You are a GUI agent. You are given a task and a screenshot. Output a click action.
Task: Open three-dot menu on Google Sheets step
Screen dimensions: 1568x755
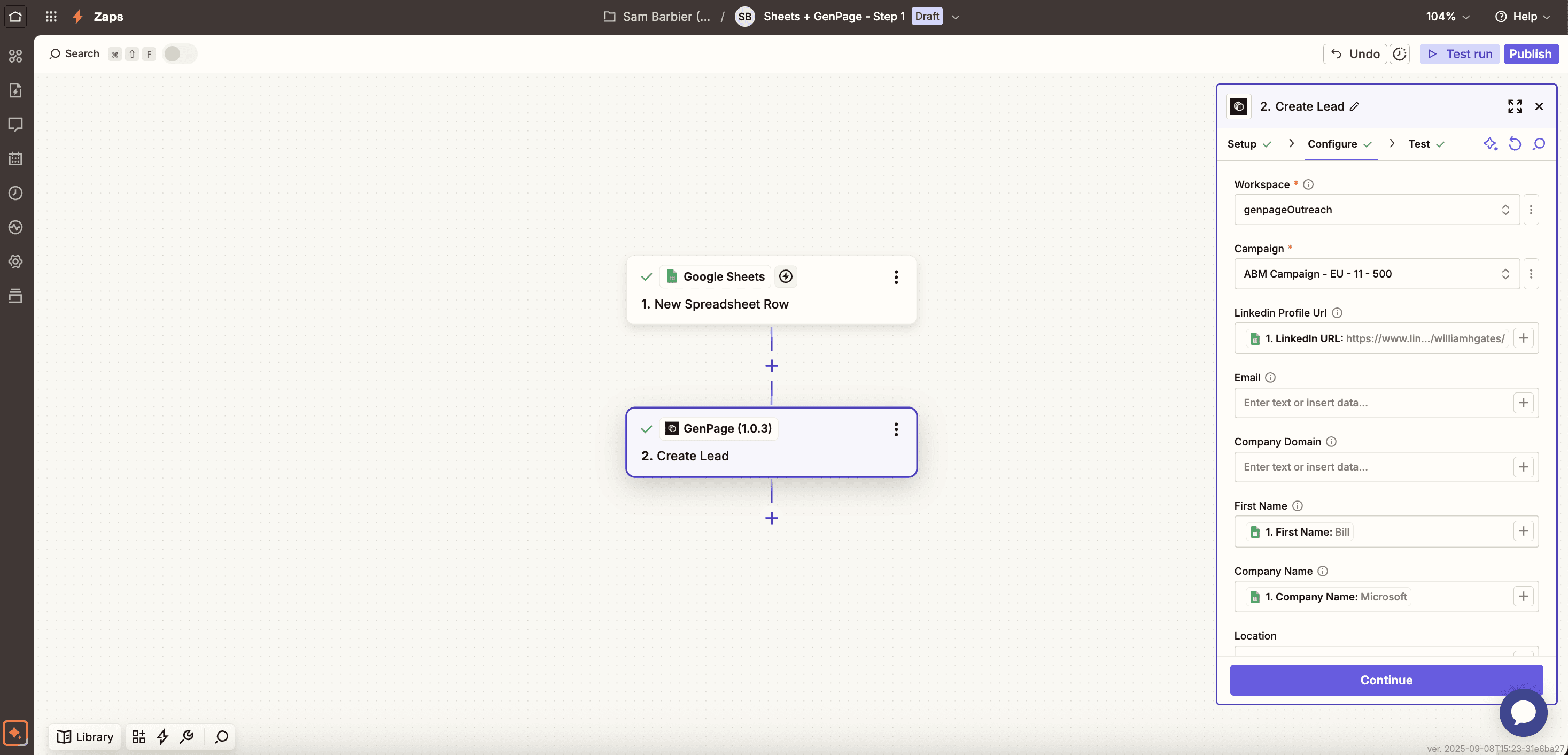[895, 277]
